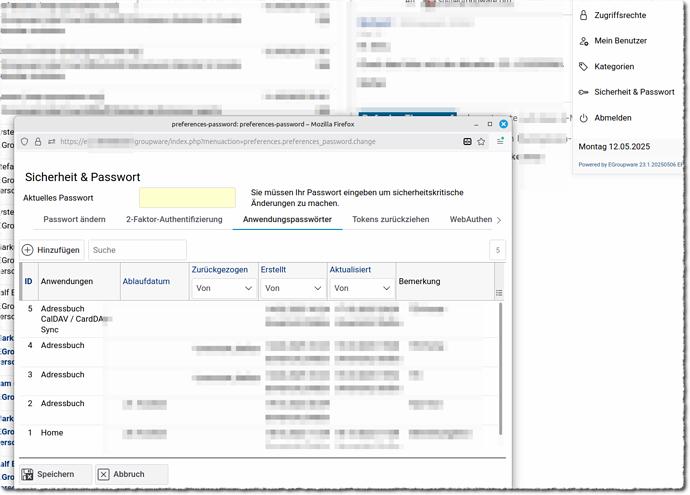The height and width of the screenshot is (495, 690).
Task: Expand the Erstellt 'Von' date dropdown
Action: [292, 288]
